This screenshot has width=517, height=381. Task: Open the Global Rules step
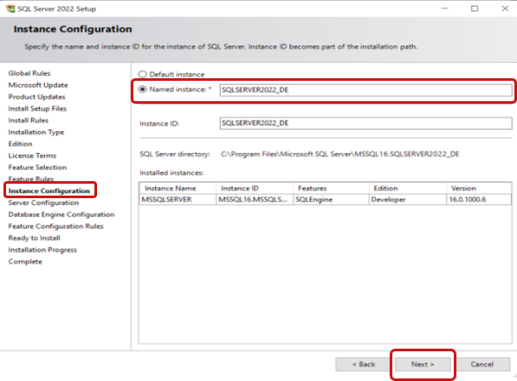(29, 73)
